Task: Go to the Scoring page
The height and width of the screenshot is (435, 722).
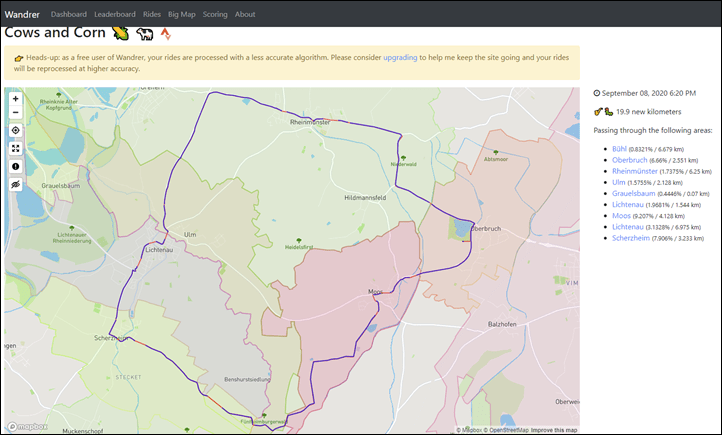Action: click(x=215, y=14)
